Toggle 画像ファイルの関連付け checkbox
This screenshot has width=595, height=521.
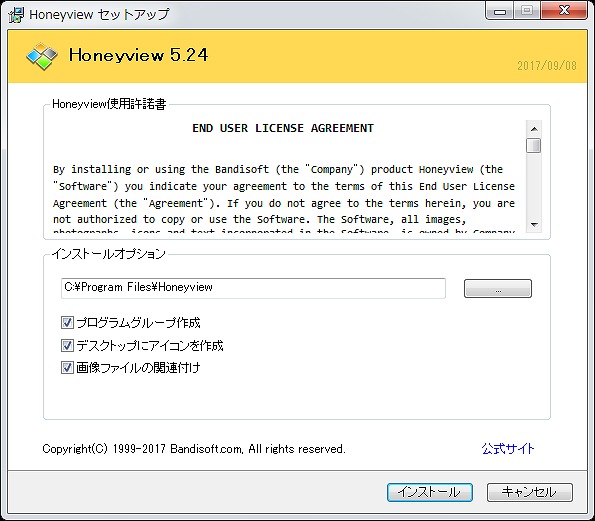pyautogui.click(x=67, y=367)
